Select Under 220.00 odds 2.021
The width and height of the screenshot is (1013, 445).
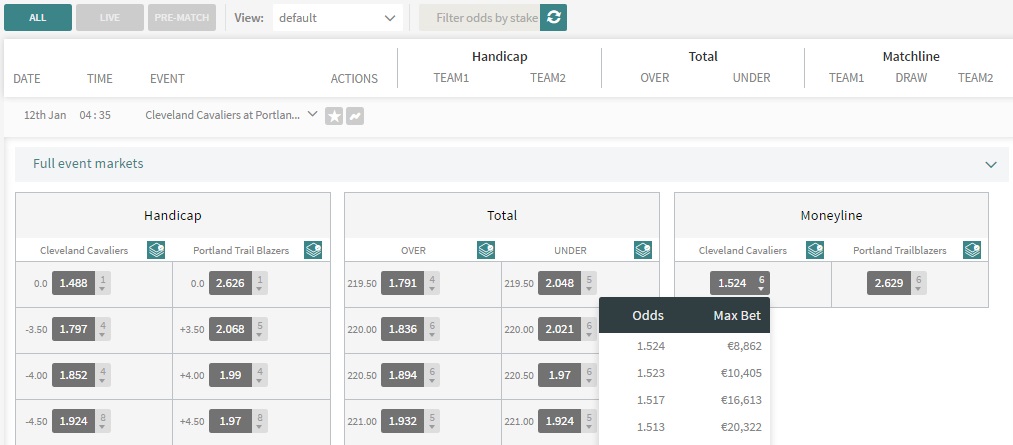(x=559, y=329)
